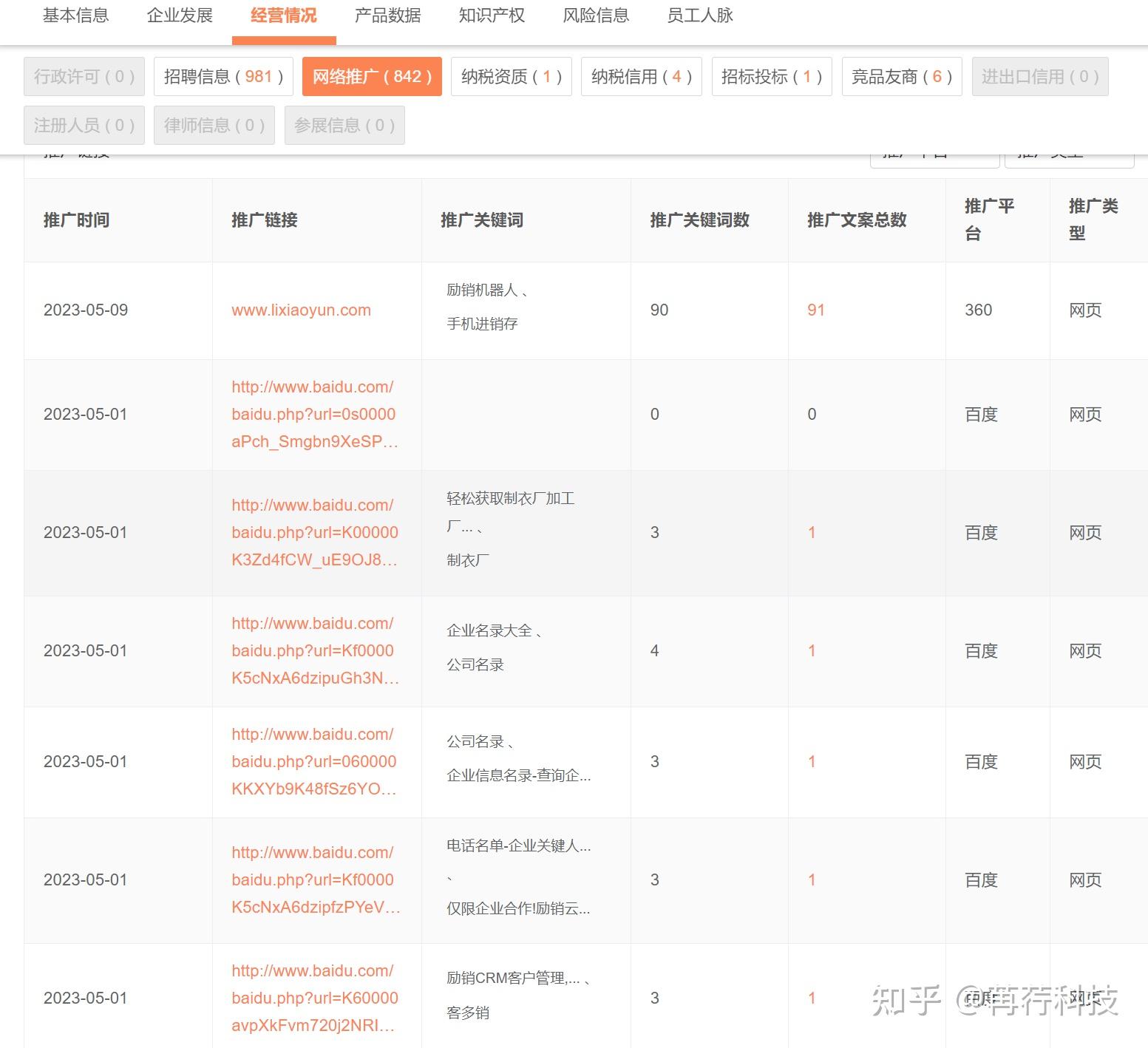Click keyword 企业名录大全 text
This screenshot has width=1148, height=1048.
click(x=489, y=630)
